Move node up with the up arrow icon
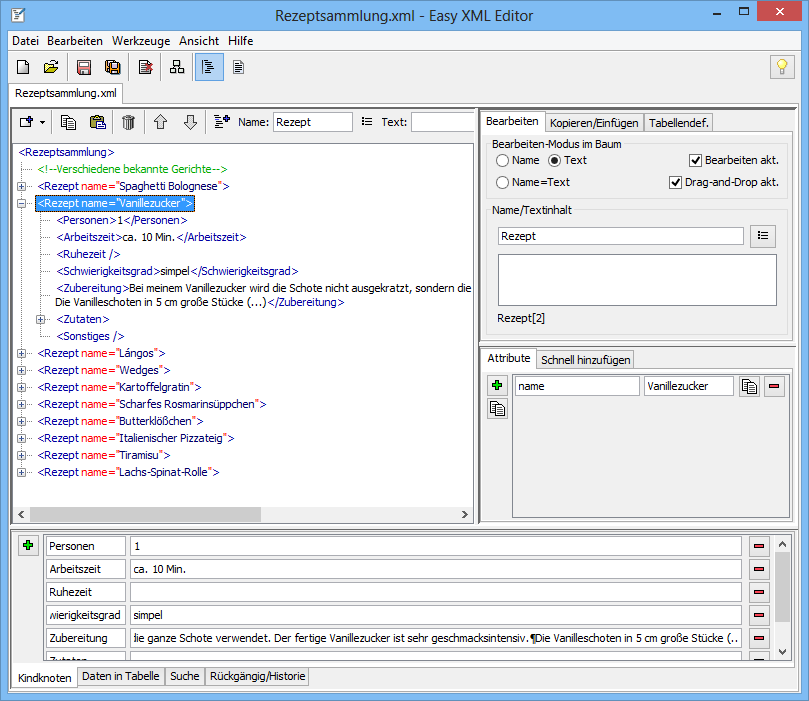The image size is (809, 701). point(160,122)
